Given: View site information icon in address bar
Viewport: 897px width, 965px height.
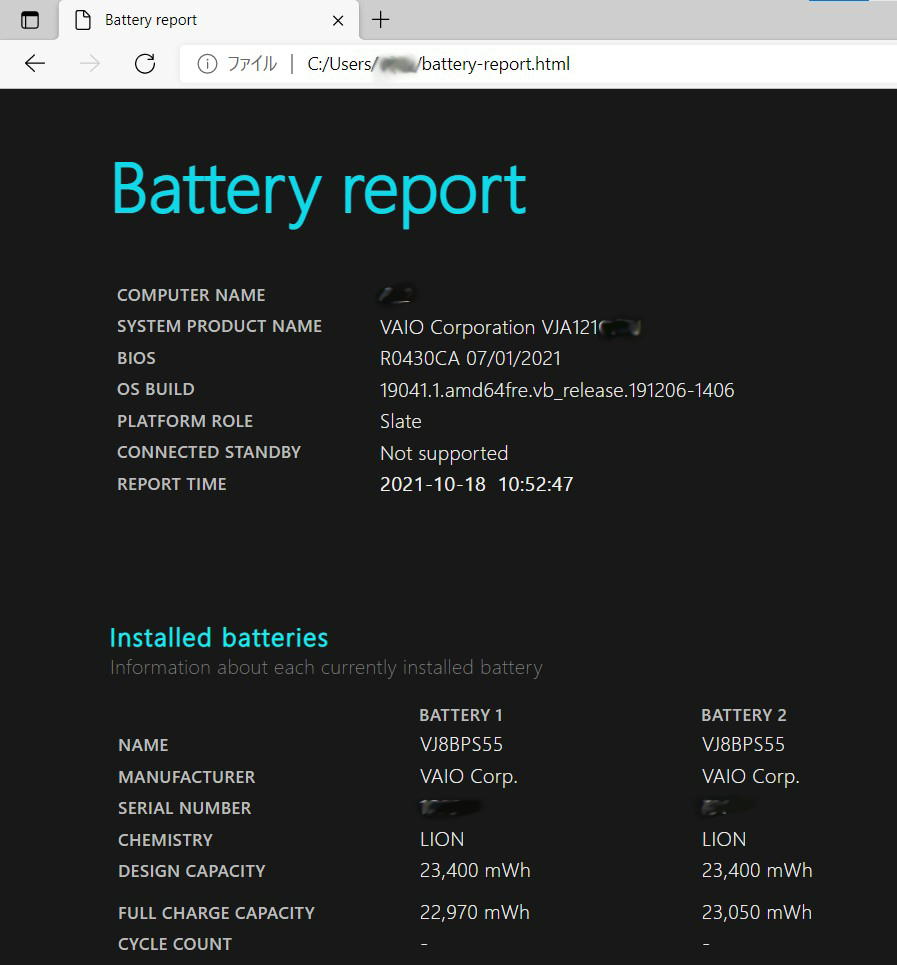Looking at the screenshot, I should [207, 63].
